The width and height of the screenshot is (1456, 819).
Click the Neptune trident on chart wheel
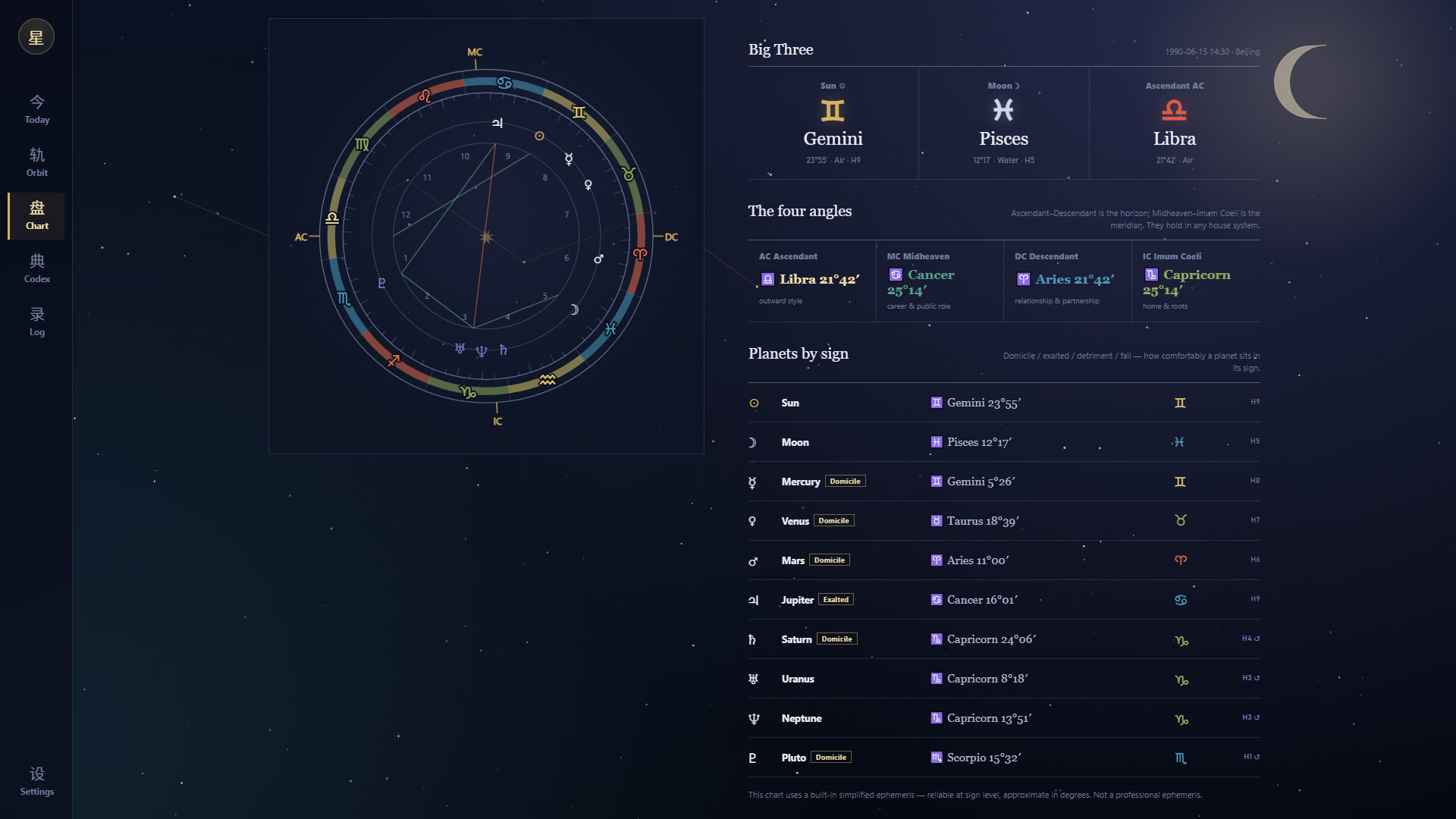(482, 351)
